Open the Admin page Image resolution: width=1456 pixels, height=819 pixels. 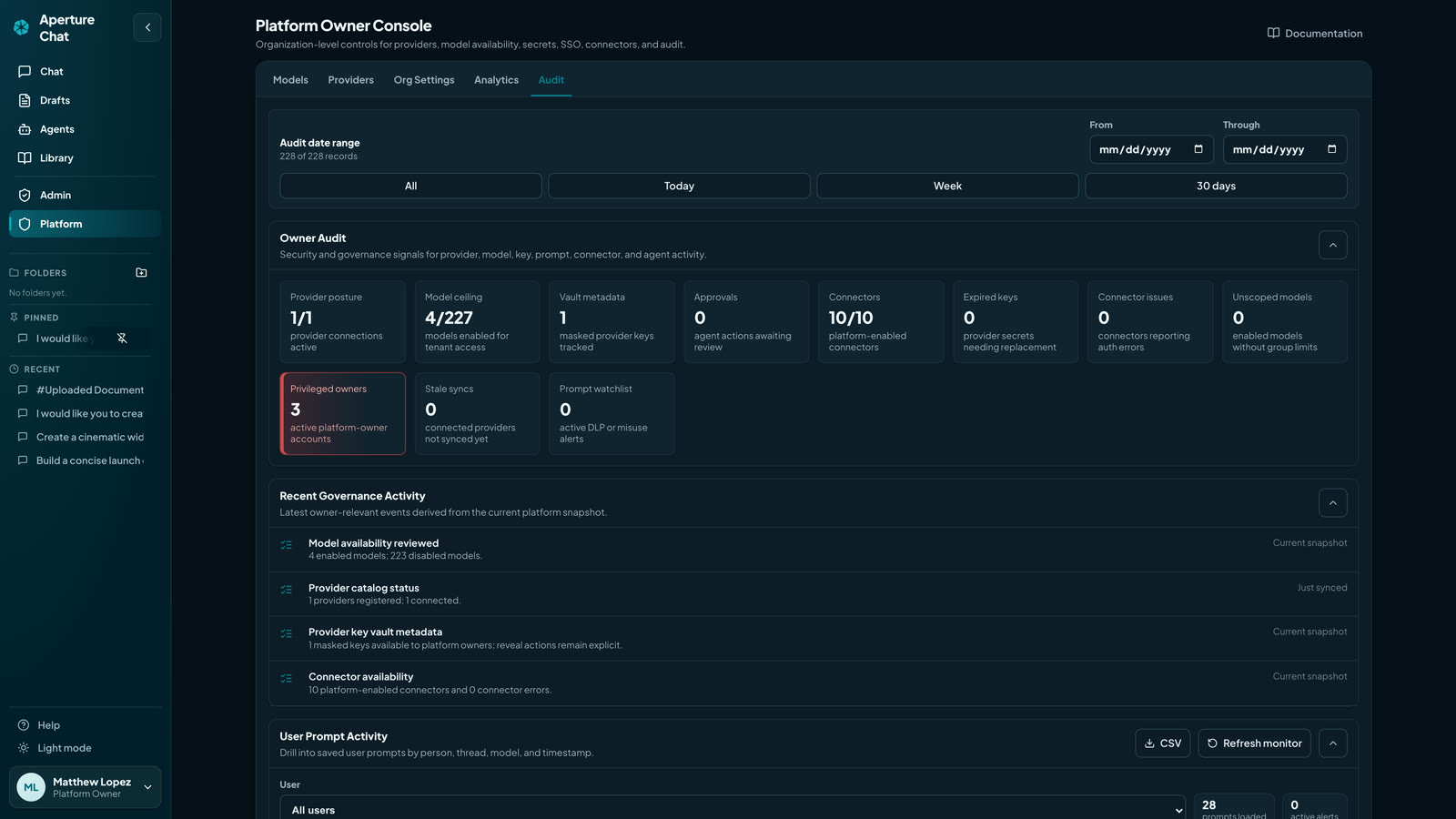point(85,195)
